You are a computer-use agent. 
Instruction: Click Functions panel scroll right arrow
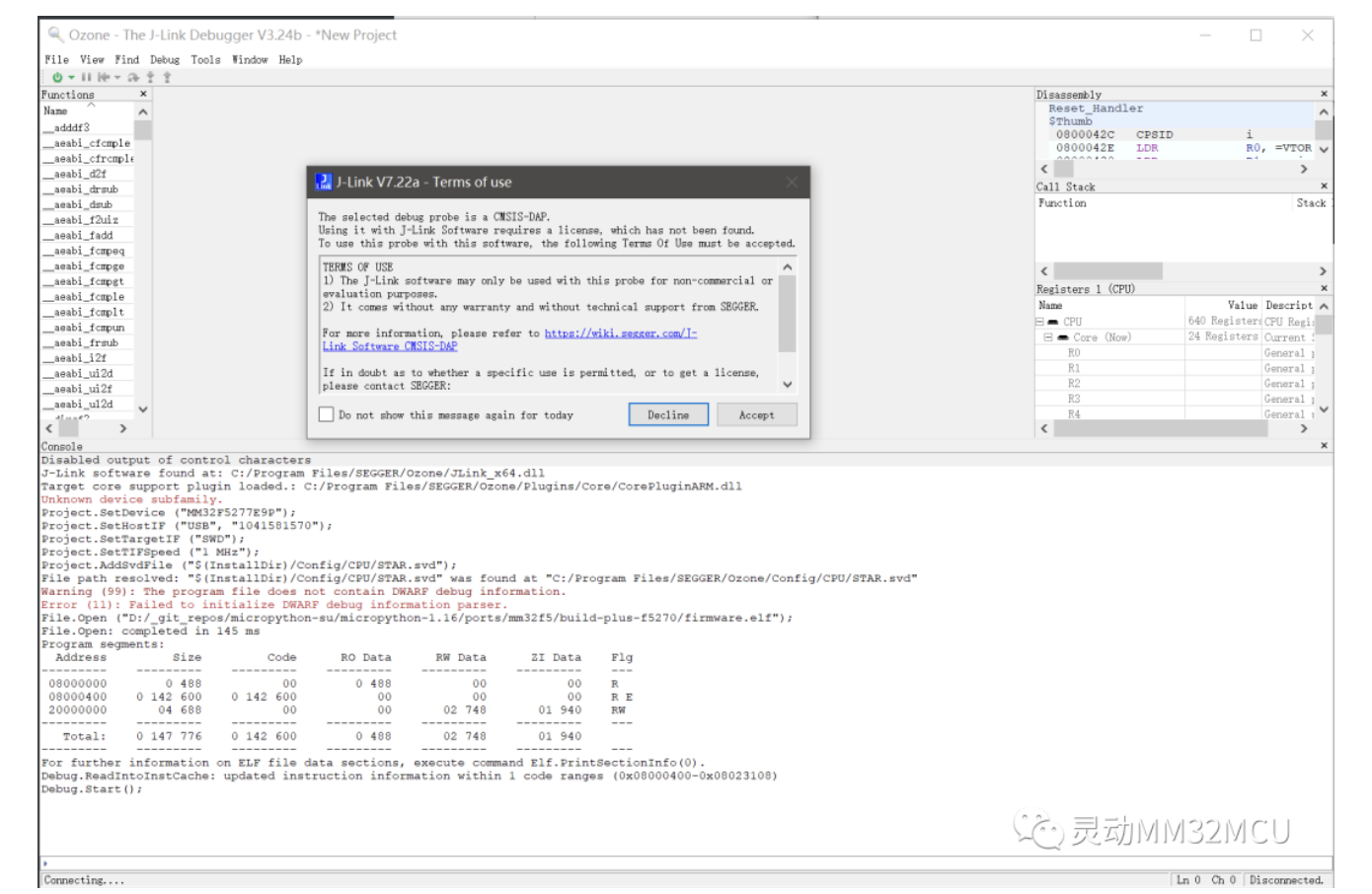click(x=122, y=428)
